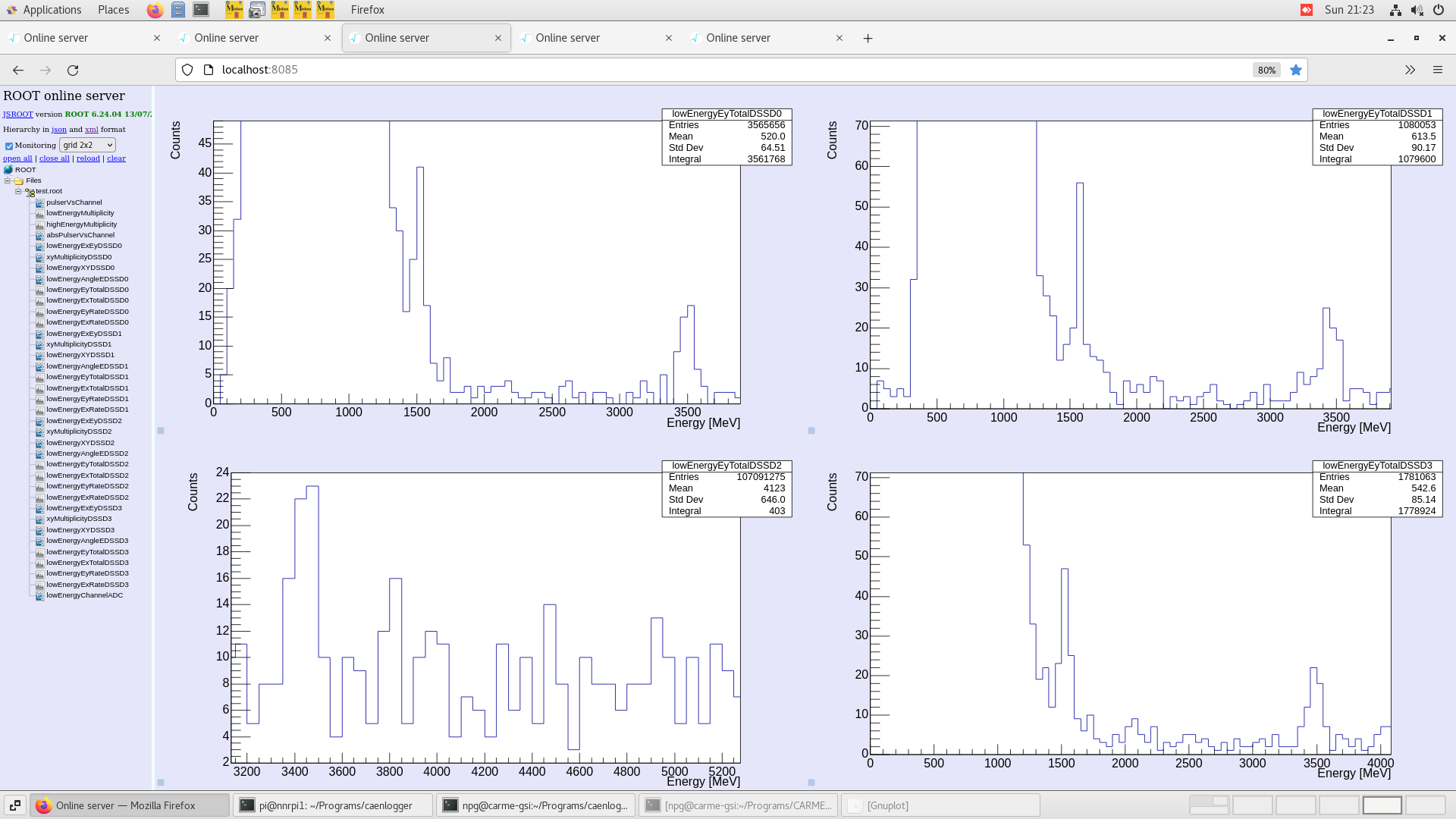Screen dimensions: 1456x819
Task: Click the test.root file icon
Action: (30, 192)
